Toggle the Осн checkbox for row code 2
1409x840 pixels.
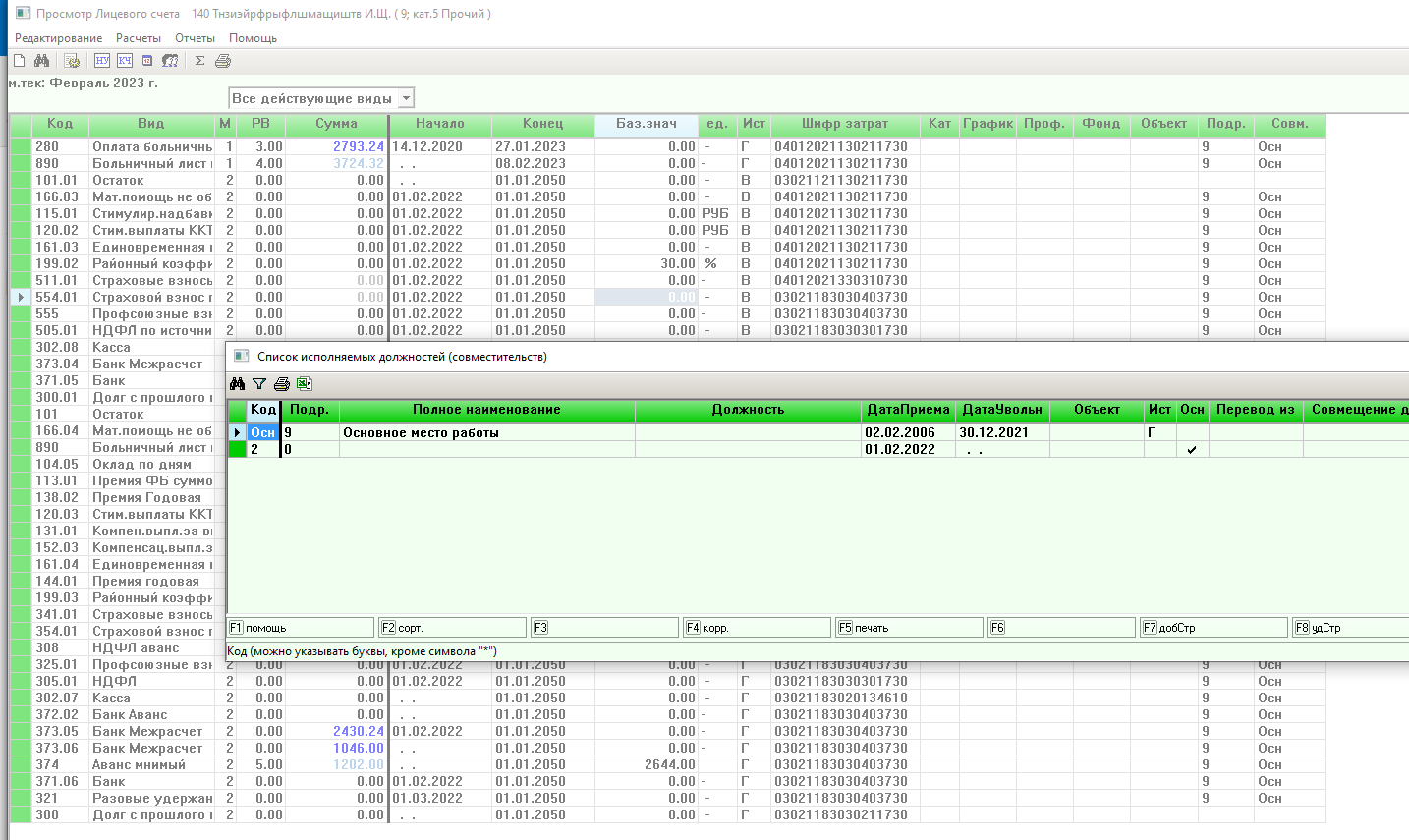[x=1192, y=450]
